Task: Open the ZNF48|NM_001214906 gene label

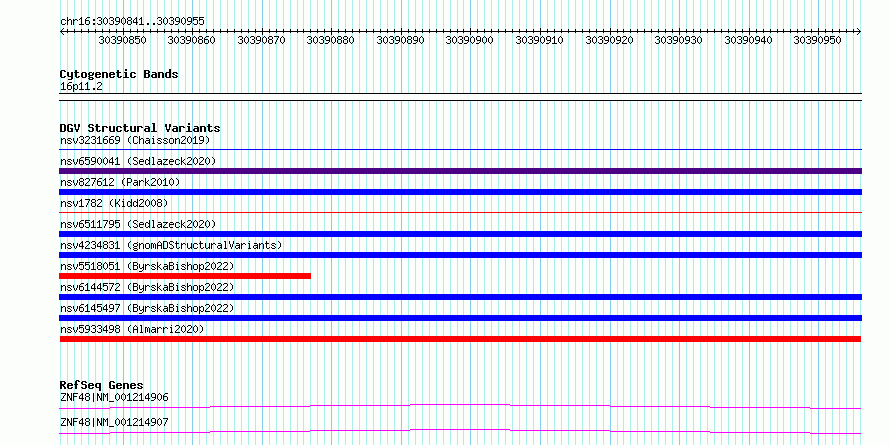Action: (x=114, y=397)
